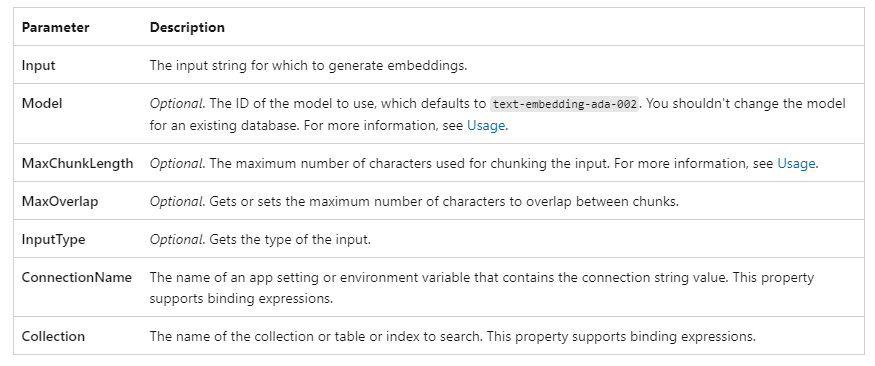Screen dimensions: 875x366
Task: Select the MaxChunkLength parameter name
Action: 78,163
